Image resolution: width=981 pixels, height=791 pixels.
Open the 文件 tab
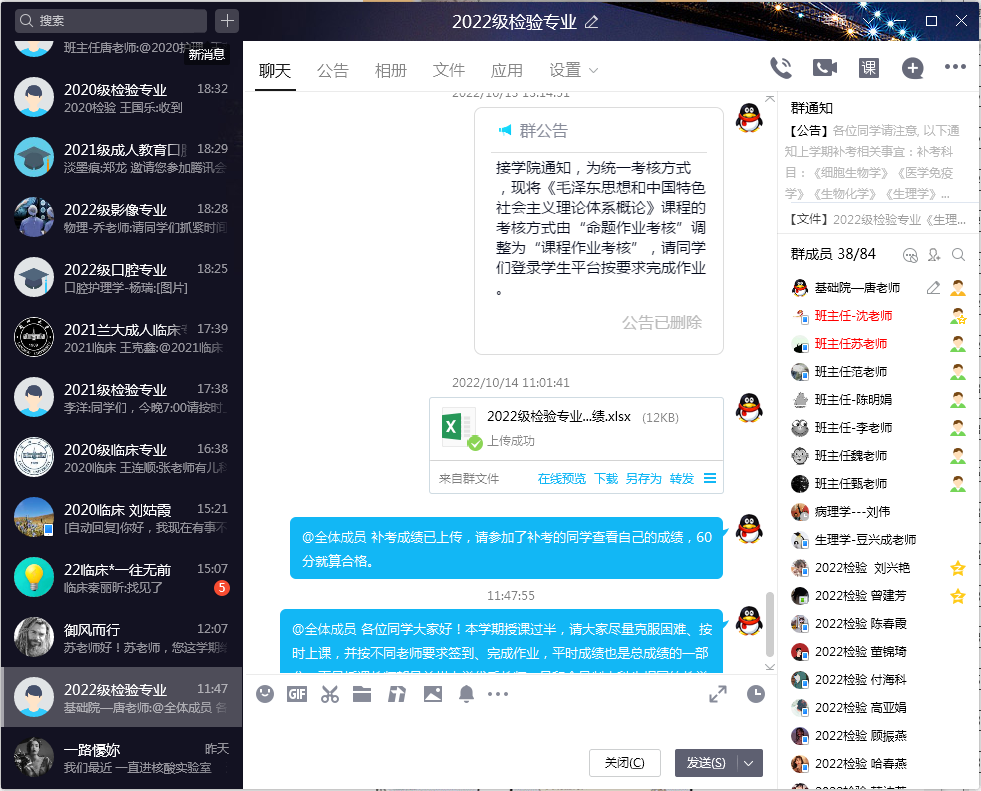[449, 71]
